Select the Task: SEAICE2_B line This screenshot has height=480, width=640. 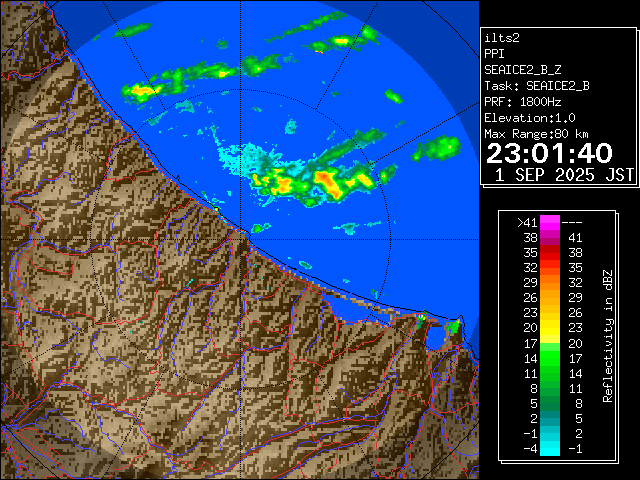point(536,86)
